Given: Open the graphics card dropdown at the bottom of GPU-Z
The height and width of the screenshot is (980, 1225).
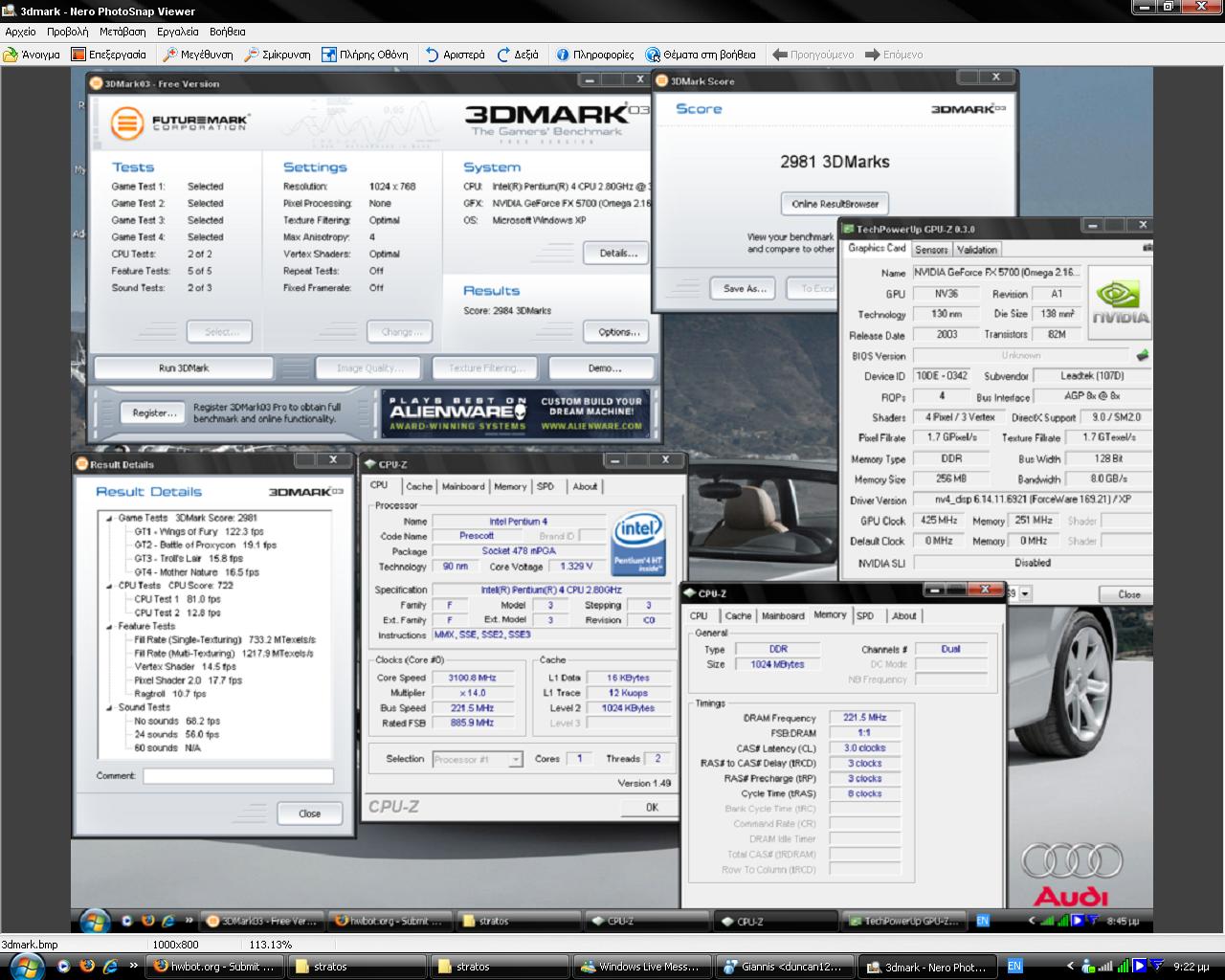Looking at the screenshot, I should [1025, 594].
